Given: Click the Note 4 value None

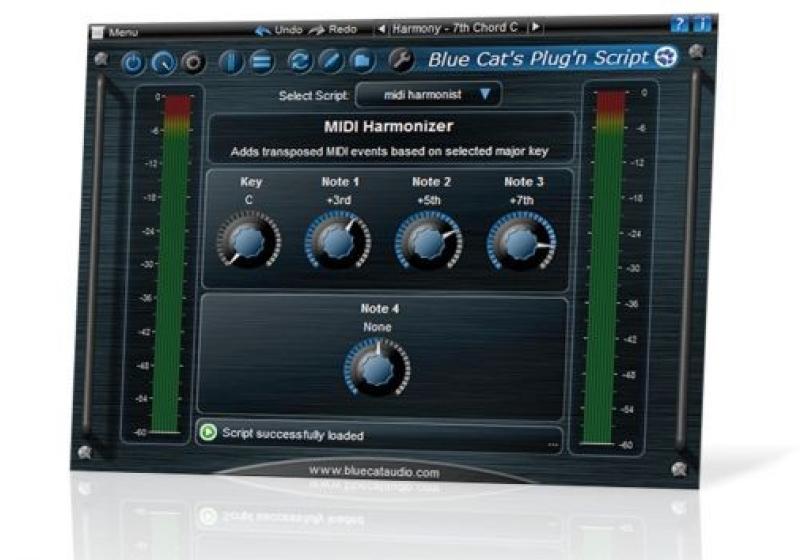Looking at the screenshot, I should pyautogui.click(x=377, y=327).
